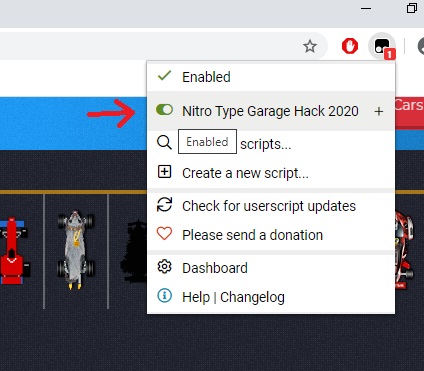Open the Help link
Viewport: 424px width, 371px height.
196,297
